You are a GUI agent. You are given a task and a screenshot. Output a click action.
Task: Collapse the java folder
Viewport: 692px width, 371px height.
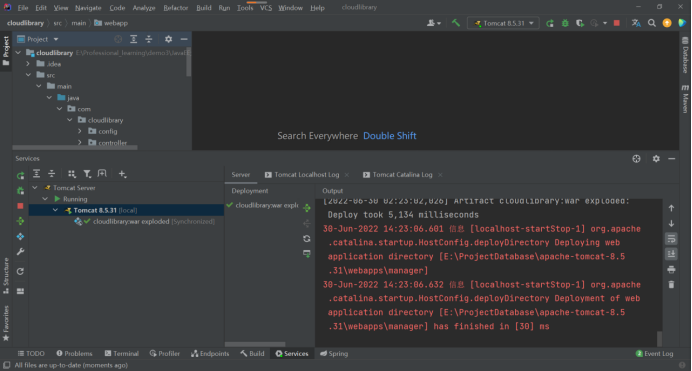point(49,97)
